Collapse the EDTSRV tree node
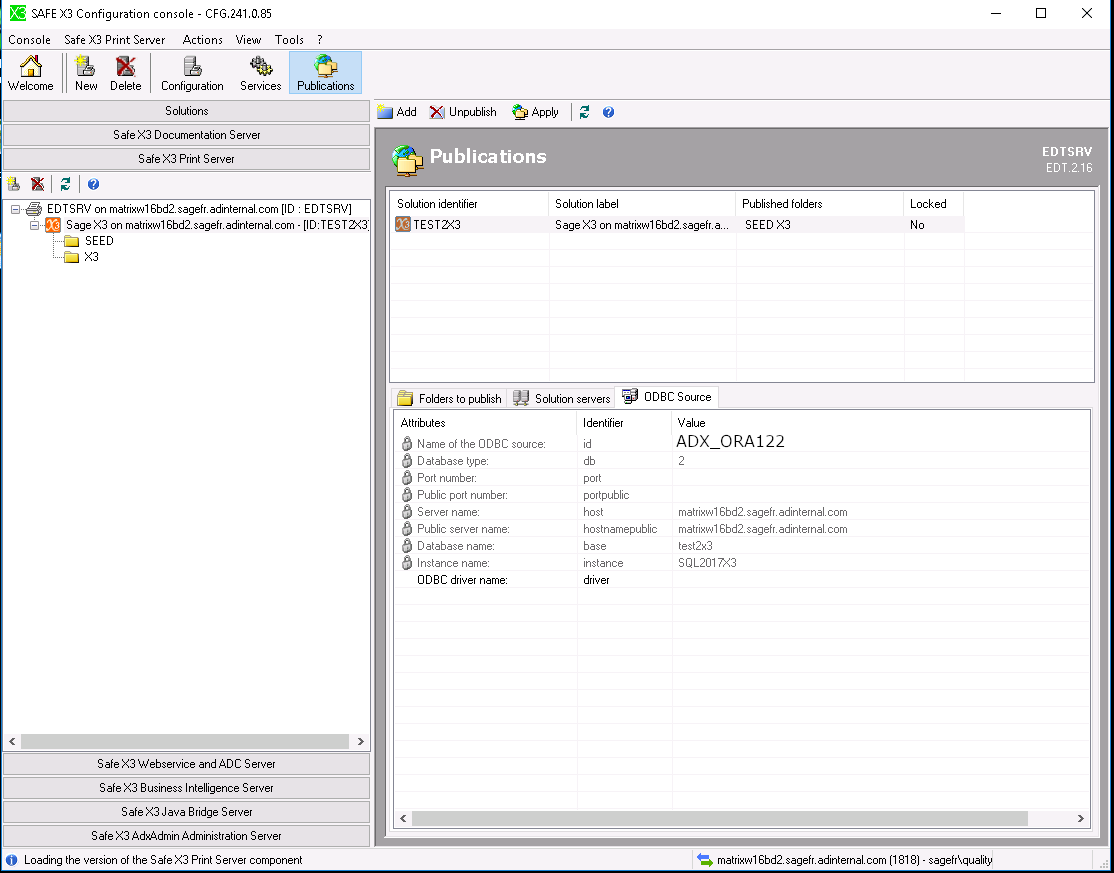Viewport: 1114px width, 873px height. pos(16,209)
